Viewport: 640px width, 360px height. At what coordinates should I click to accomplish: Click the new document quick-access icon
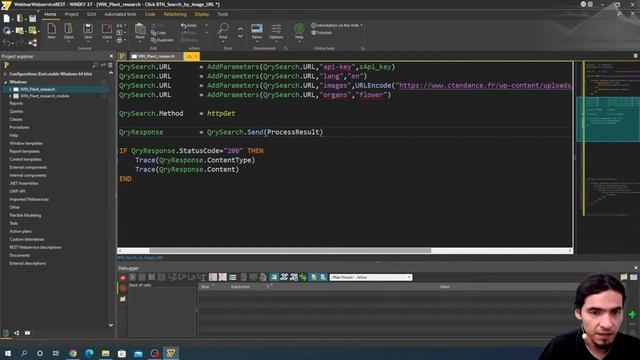(x=7, y=18)
